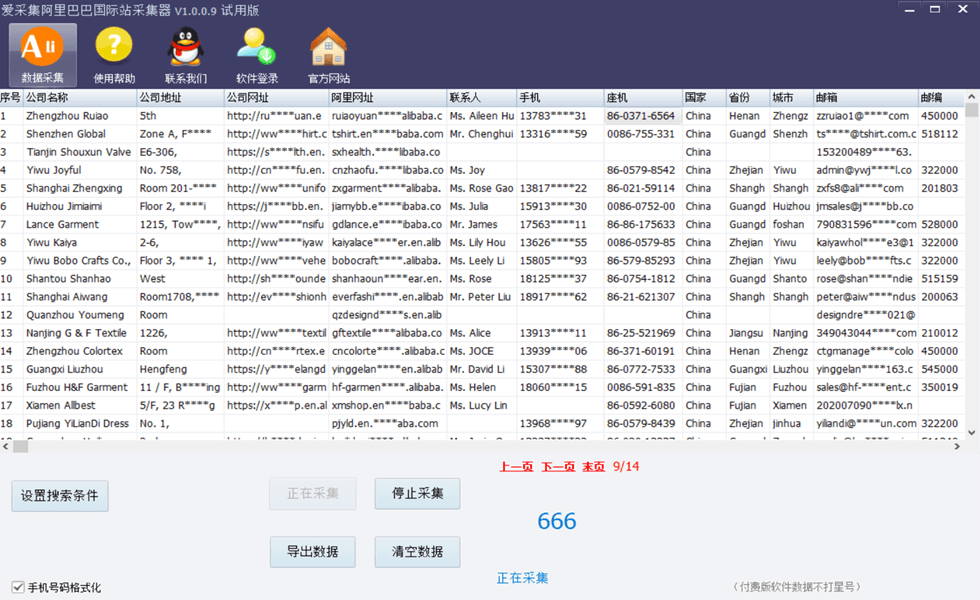
Task: Open the 使用帮助 help icon
Action: click(x=114, y=55)
